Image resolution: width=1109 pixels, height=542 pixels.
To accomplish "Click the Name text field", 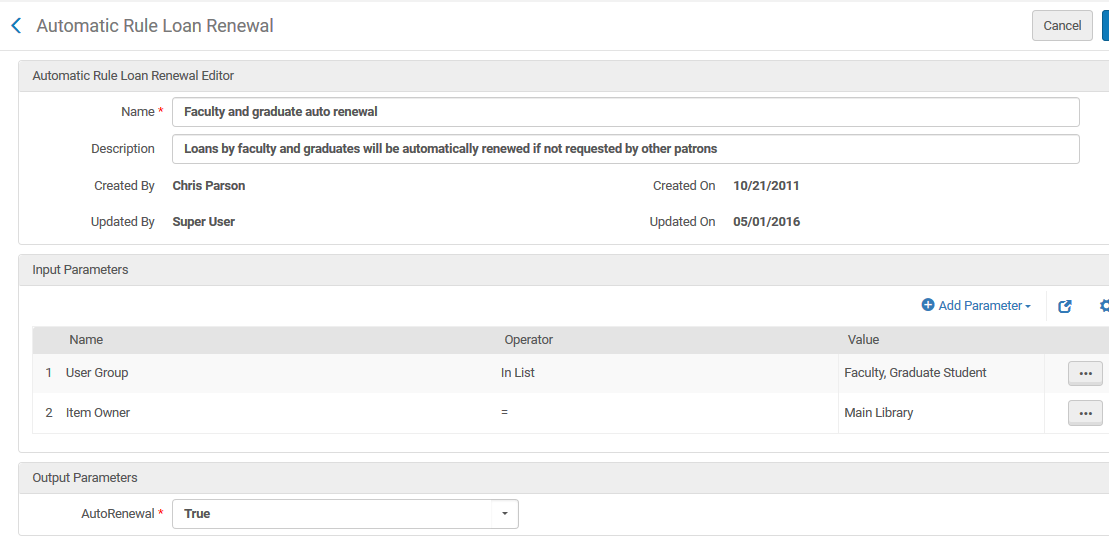I will pos(625,112).
